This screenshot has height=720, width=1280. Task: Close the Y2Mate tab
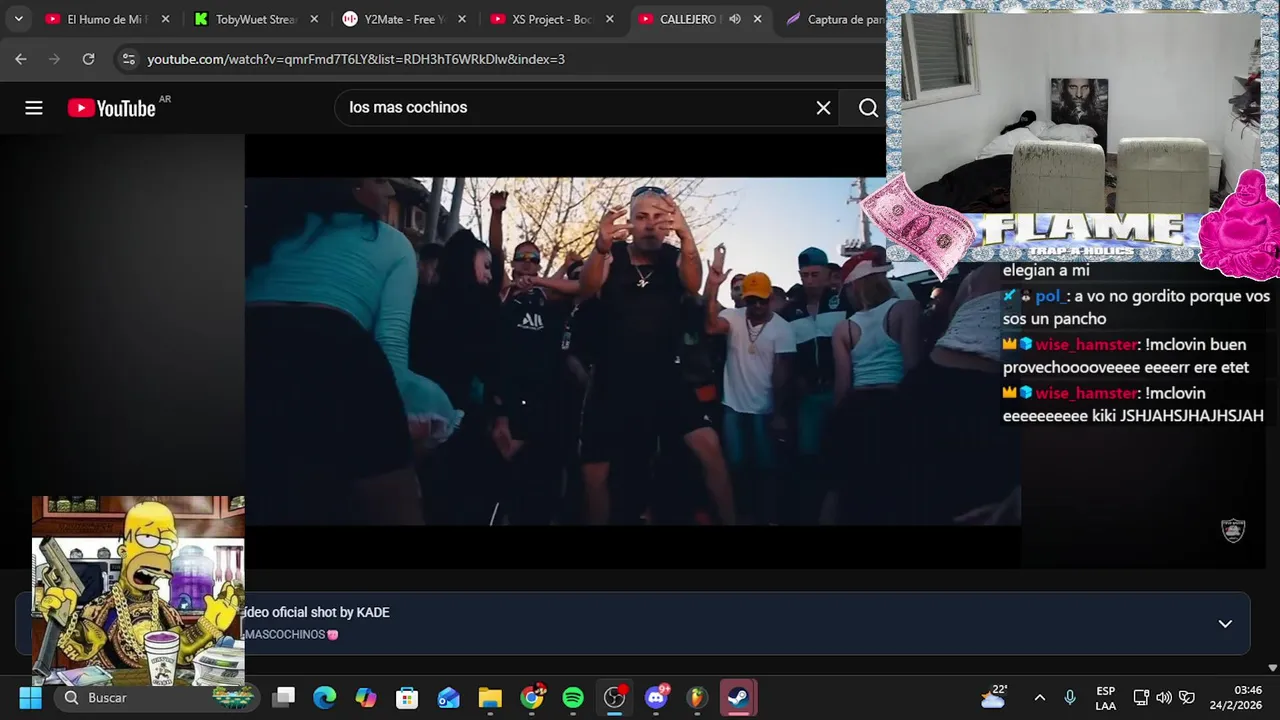point(462,19)
